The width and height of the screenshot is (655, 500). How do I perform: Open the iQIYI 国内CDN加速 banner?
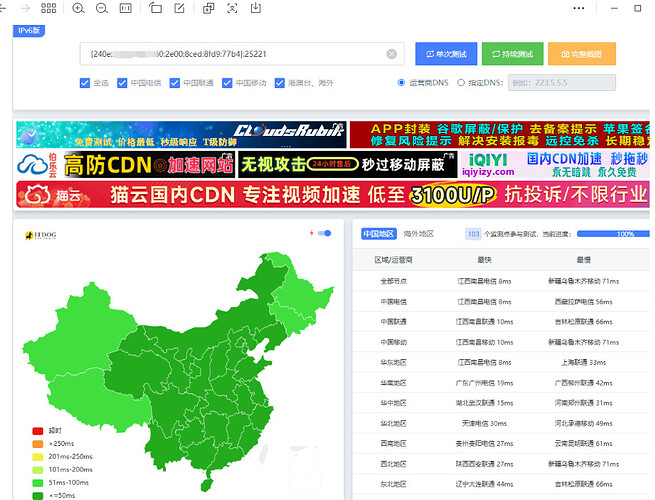pyautogui.click(x=555, y=165)
